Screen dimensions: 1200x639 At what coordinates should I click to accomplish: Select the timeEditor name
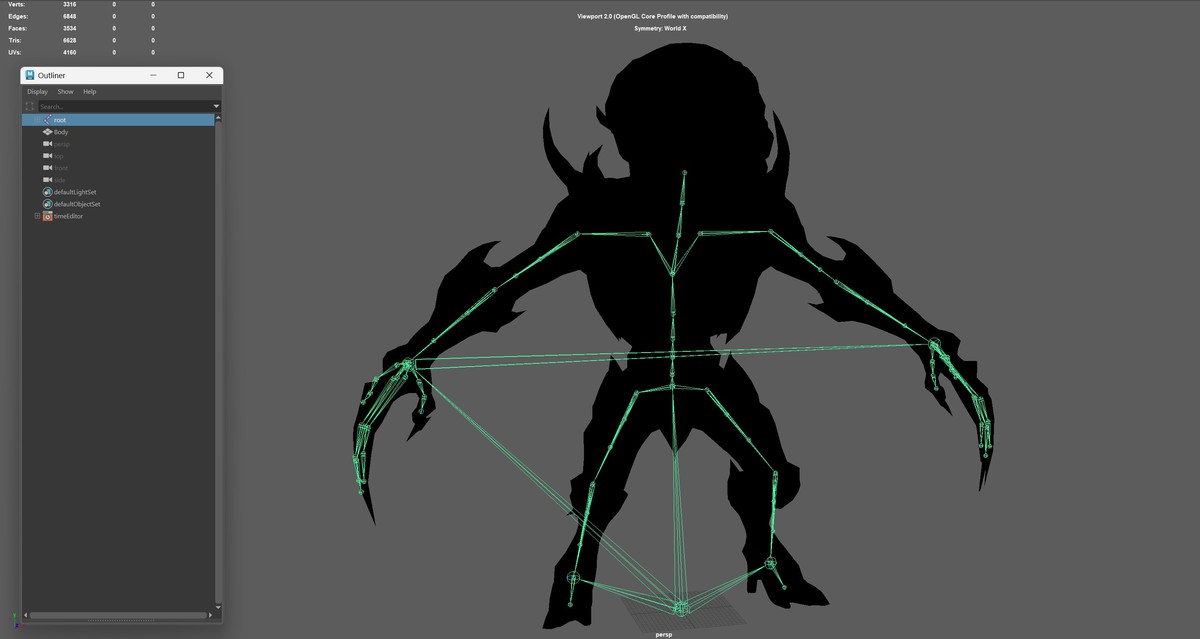[68, 216]
